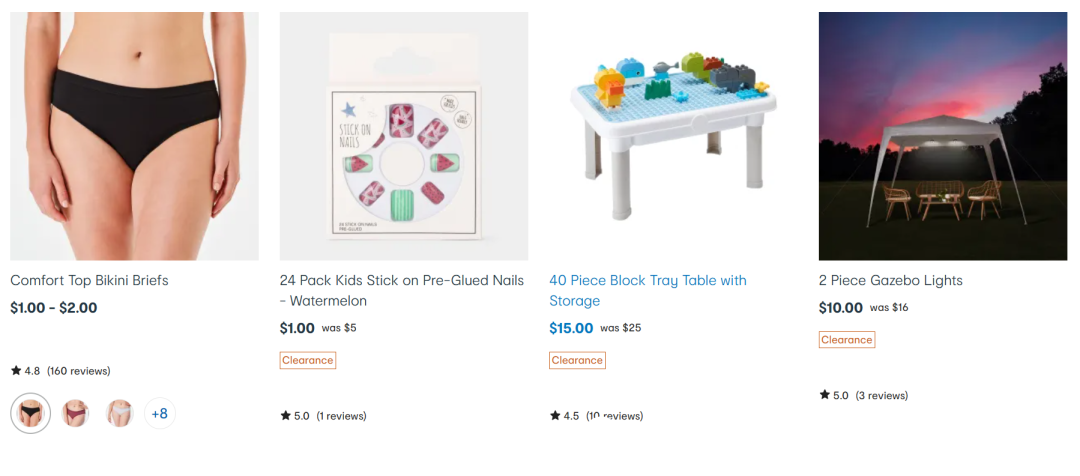Open the Stick on Nails product image
1080x476 pixels.
coord(404,136)
